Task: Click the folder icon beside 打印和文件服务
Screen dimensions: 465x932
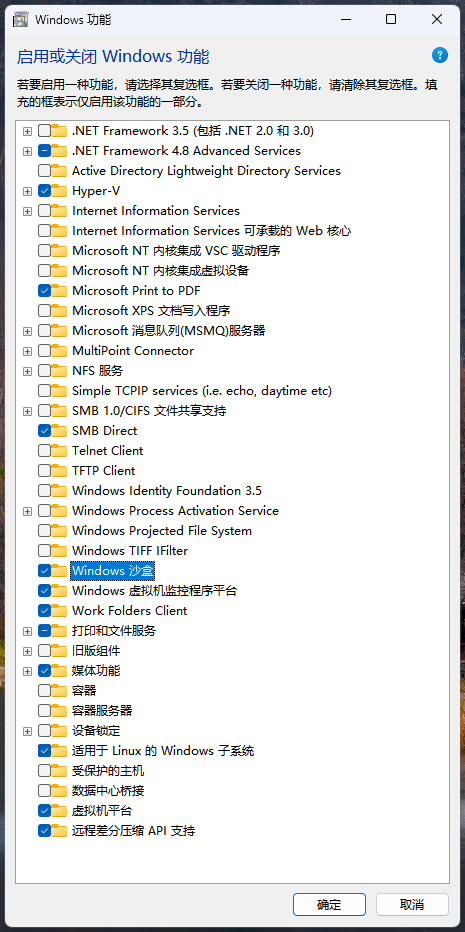Action: click(59, 631)
